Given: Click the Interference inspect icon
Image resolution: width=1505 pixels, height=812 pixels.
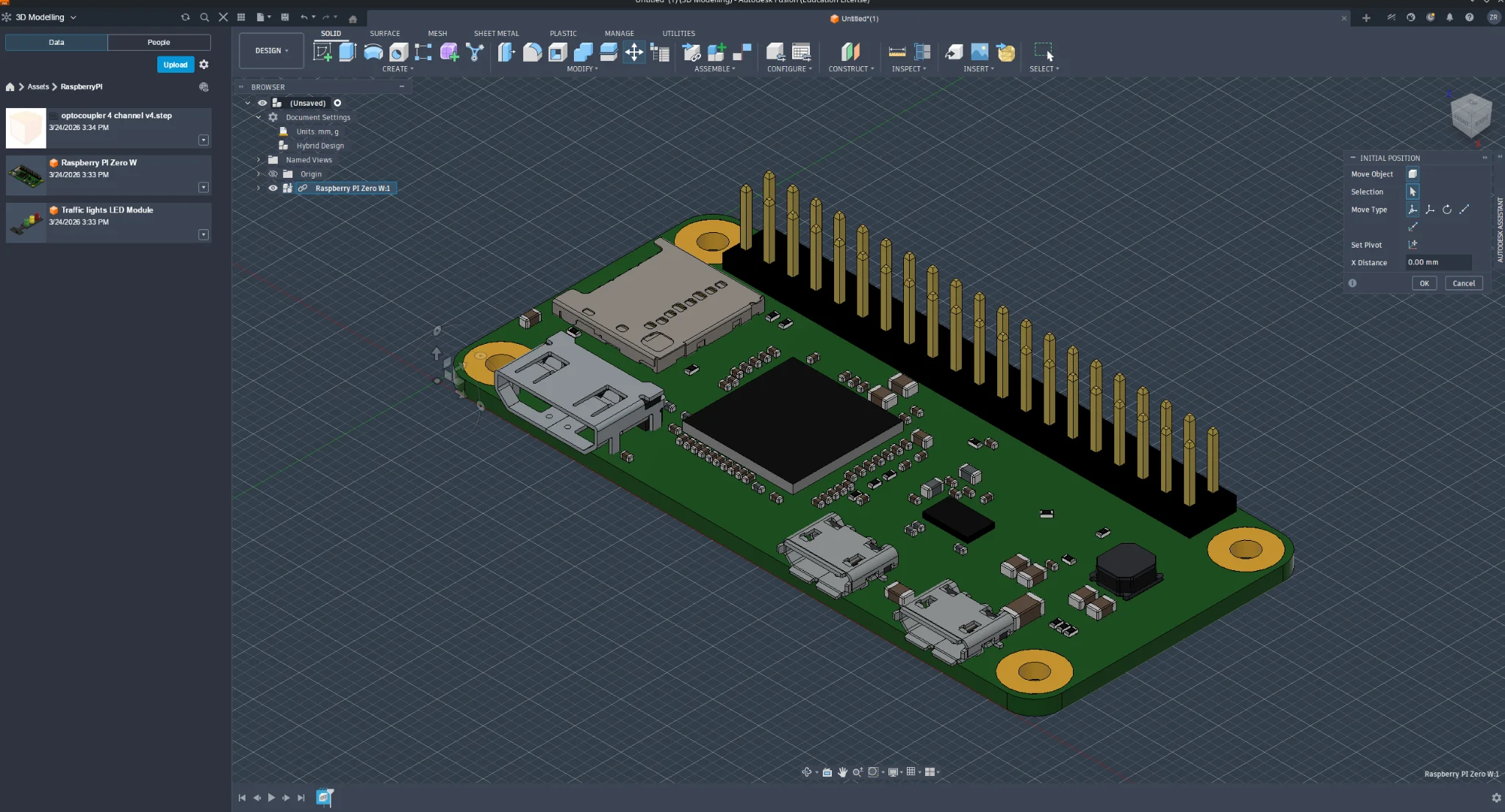Looking at the screenshot, I should pos(922,51).
